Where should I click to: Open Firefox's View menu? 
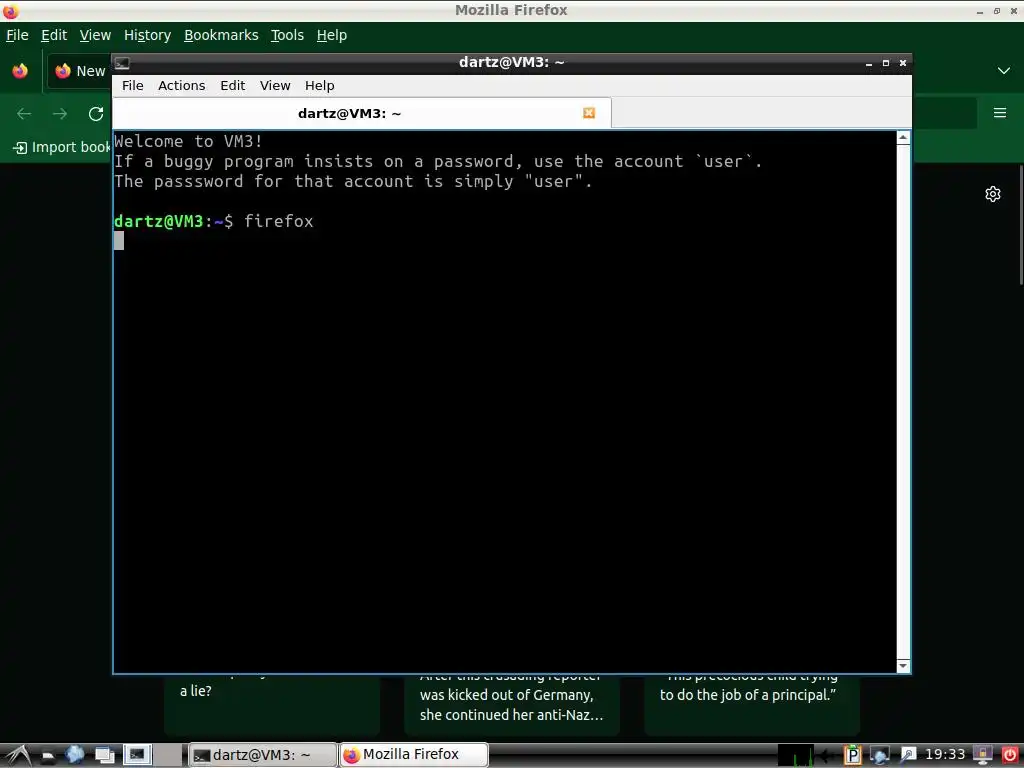coord(95,35)
